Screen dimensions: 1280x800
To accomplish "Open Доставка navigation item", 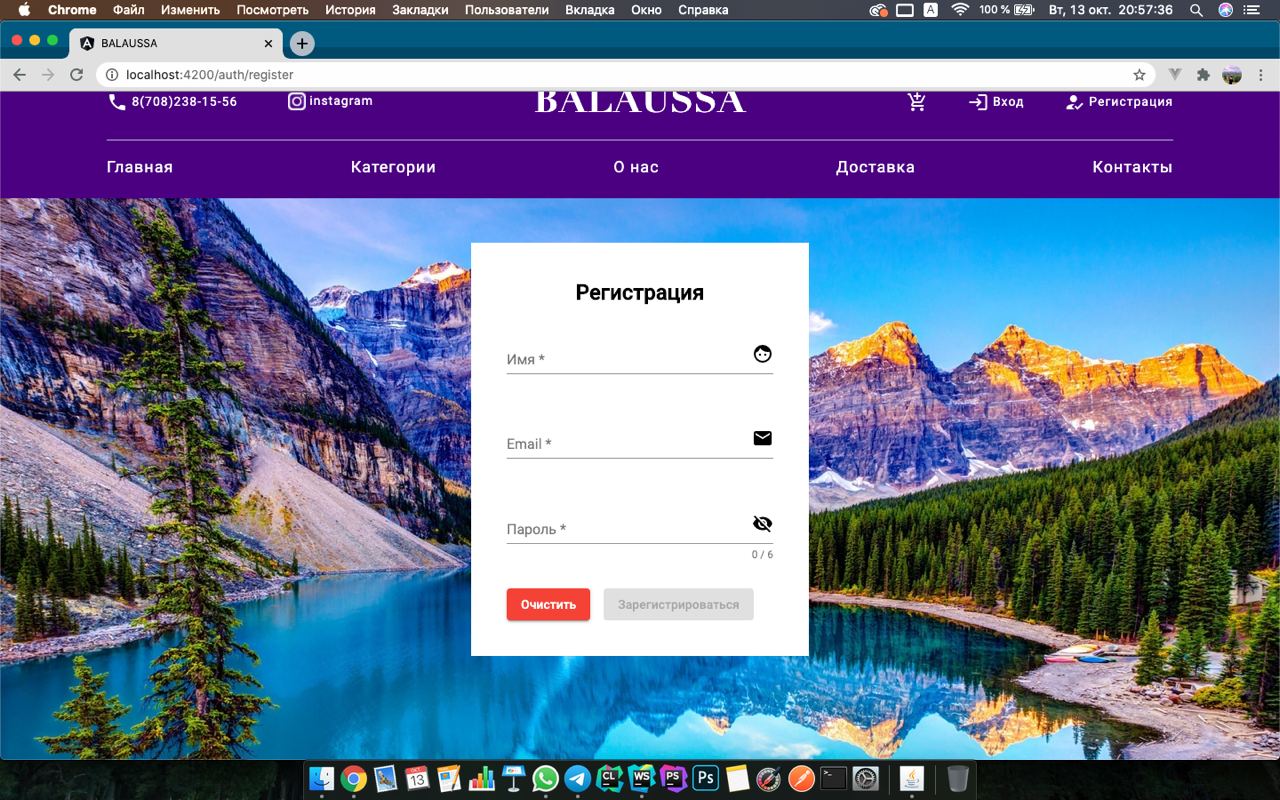I will point(875,167).
